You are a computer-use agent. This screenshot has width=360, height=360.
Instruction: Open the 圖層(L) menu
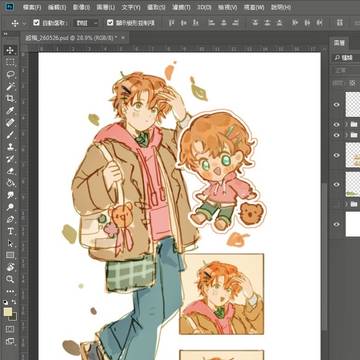[x=105, y=7]
